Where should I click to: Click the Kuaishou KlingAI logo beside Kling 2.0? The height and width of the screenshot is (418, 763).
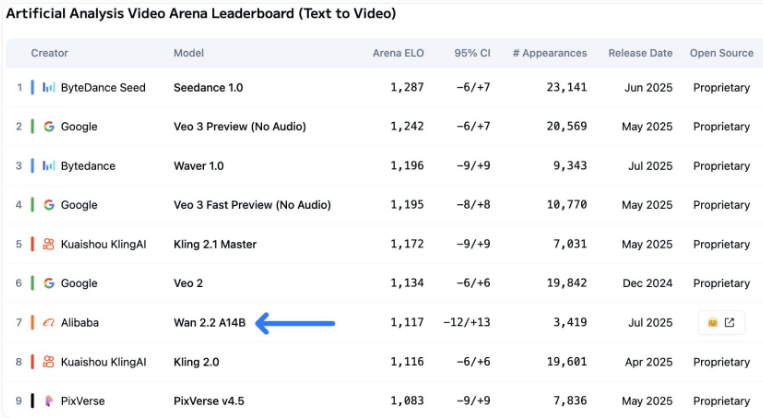click(x=49, y=362)
